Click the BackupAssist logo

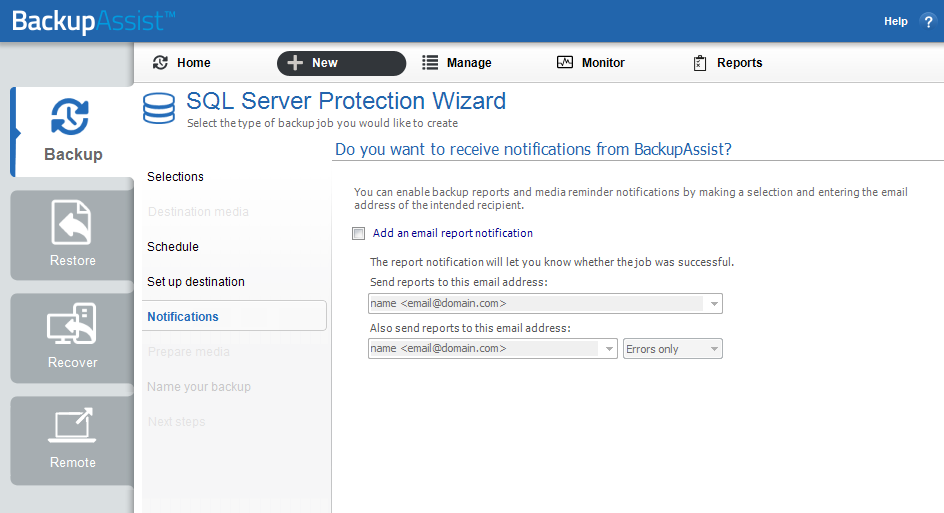tap(93, 21)
